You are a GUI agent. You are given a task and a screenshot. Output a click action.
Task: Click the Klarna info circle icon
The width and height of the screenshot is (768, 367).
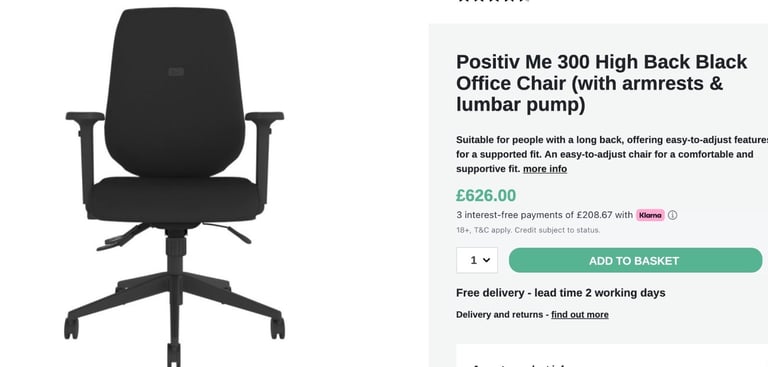click(x=672, y=215)
